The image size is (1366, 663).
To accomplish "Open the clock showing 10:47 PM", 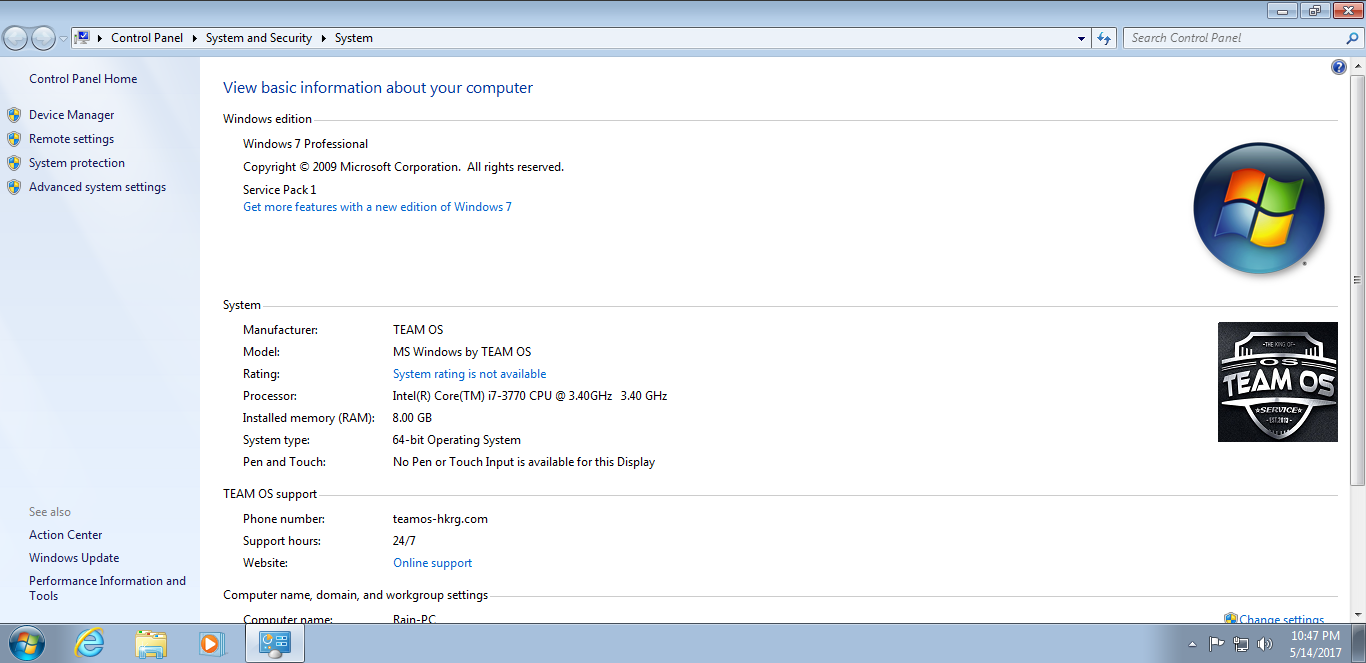I will tap(1315, 644).
